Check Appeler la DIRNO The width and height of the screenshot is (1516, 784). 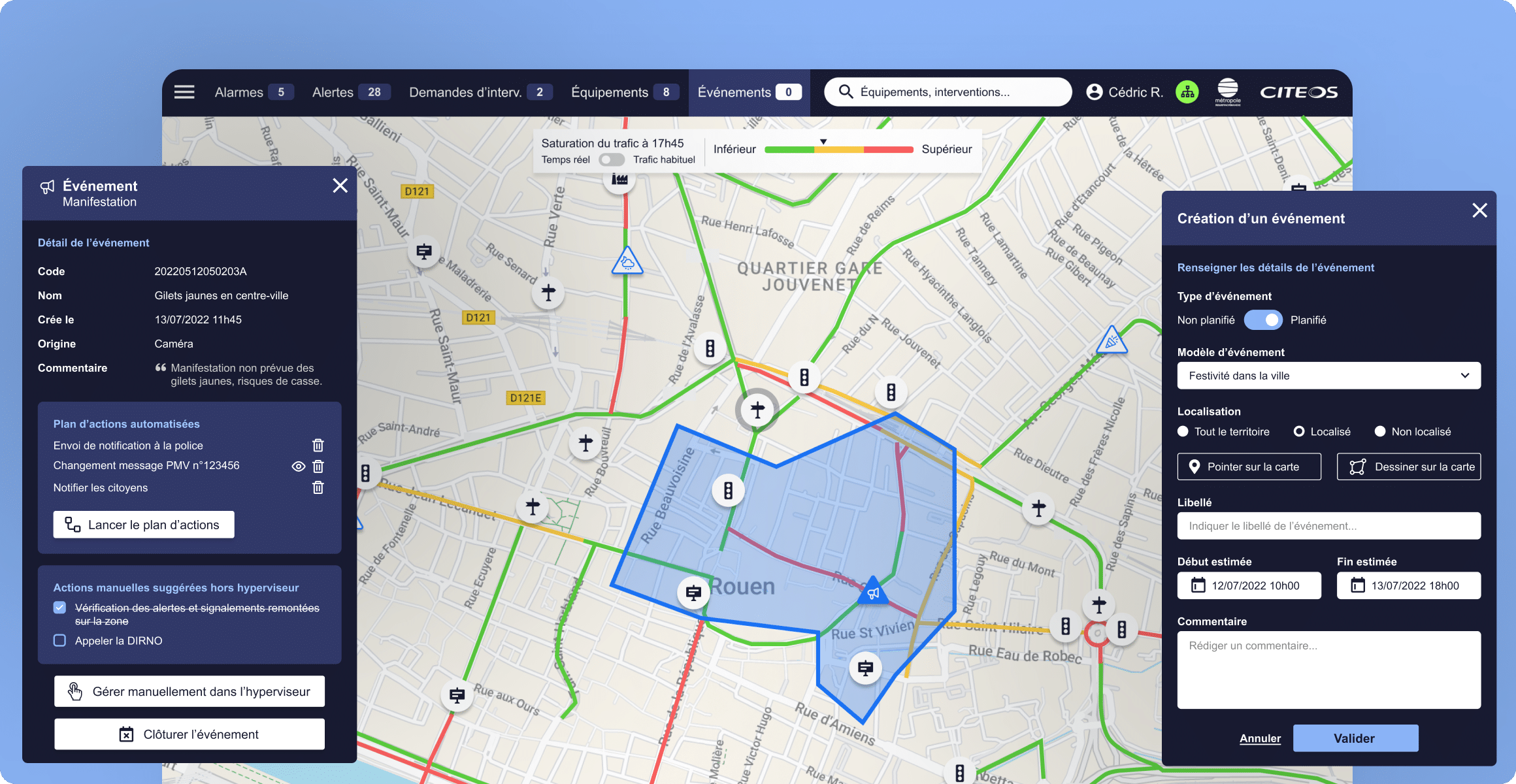point(59,640)
